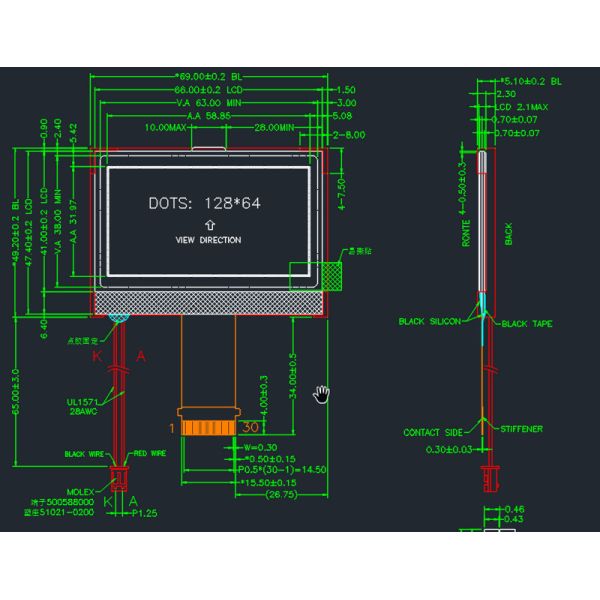The height and width of the screenshot is (600, 600).
Task: Select the orange FPC connector pins
Action: pos(208,428)
